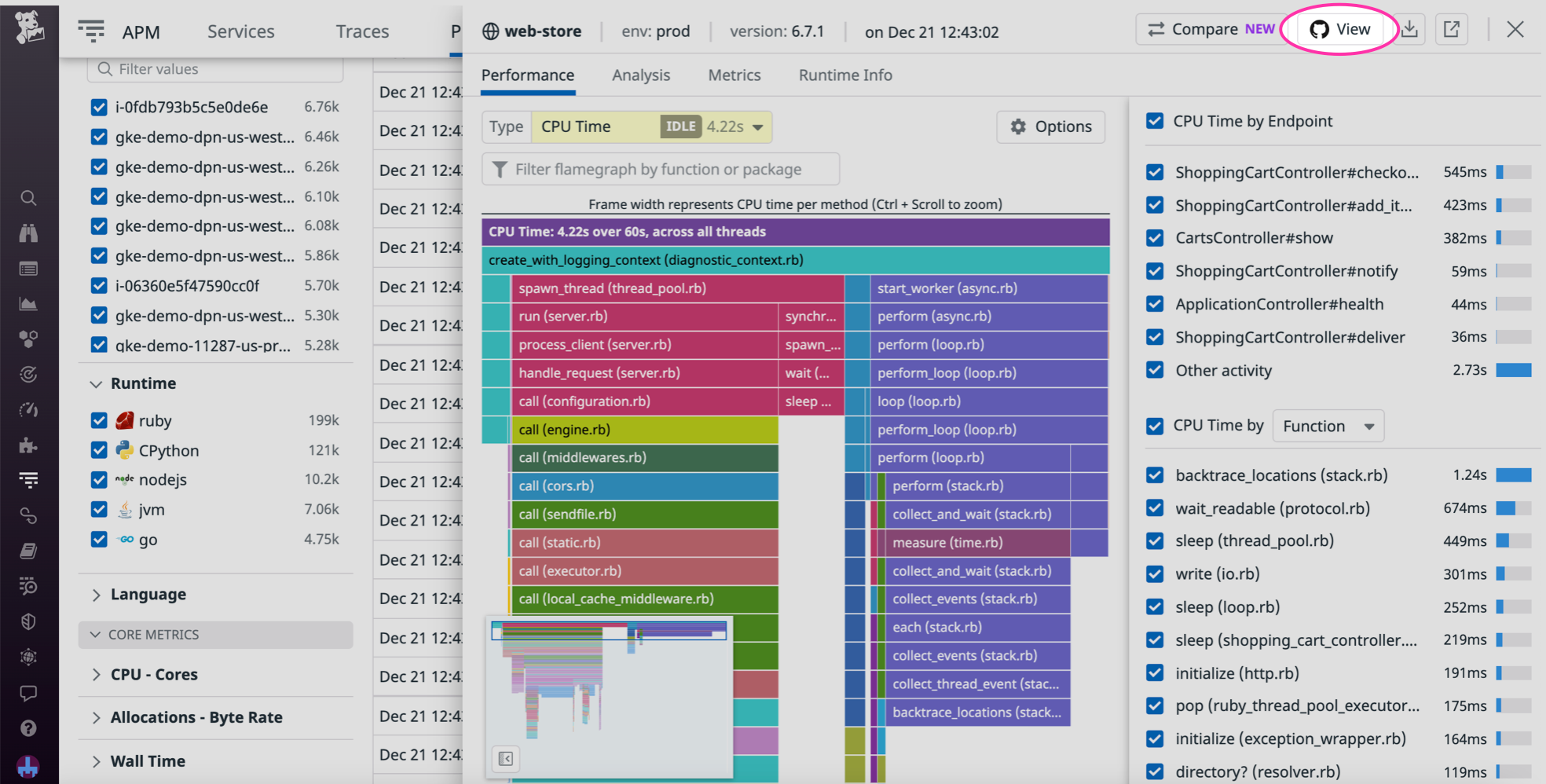The width and height of the screenshot is (1546, 784).
Task: Open Notebooks using the book icon
Action: [29, 550]
